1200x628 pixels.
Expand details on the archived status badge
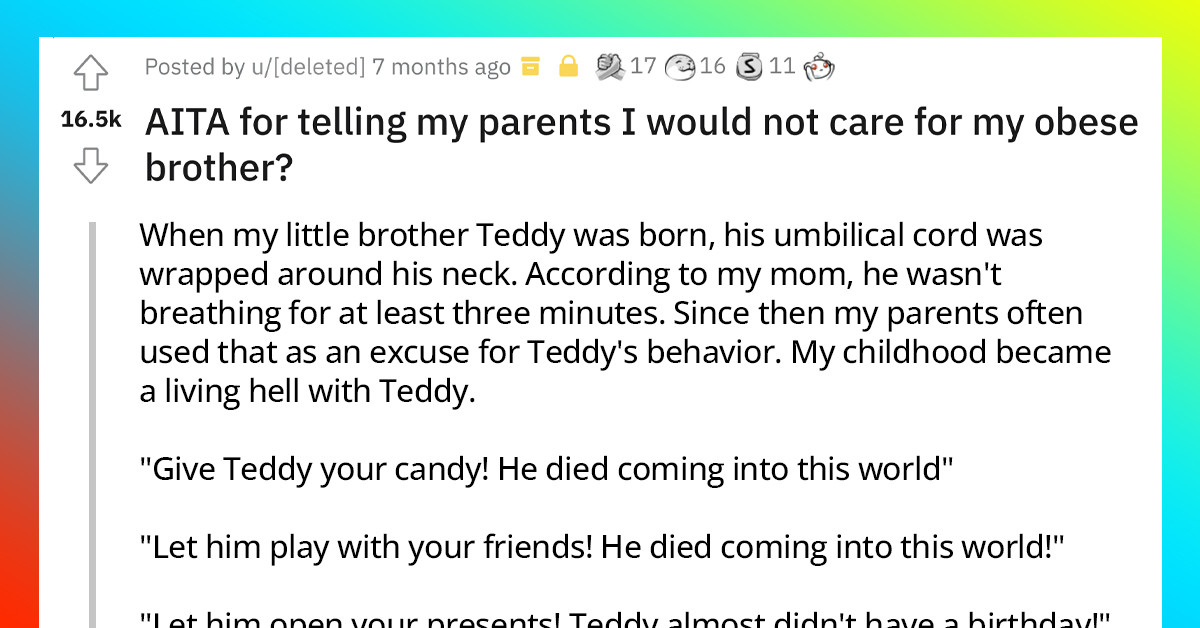(x=531, y=67)
